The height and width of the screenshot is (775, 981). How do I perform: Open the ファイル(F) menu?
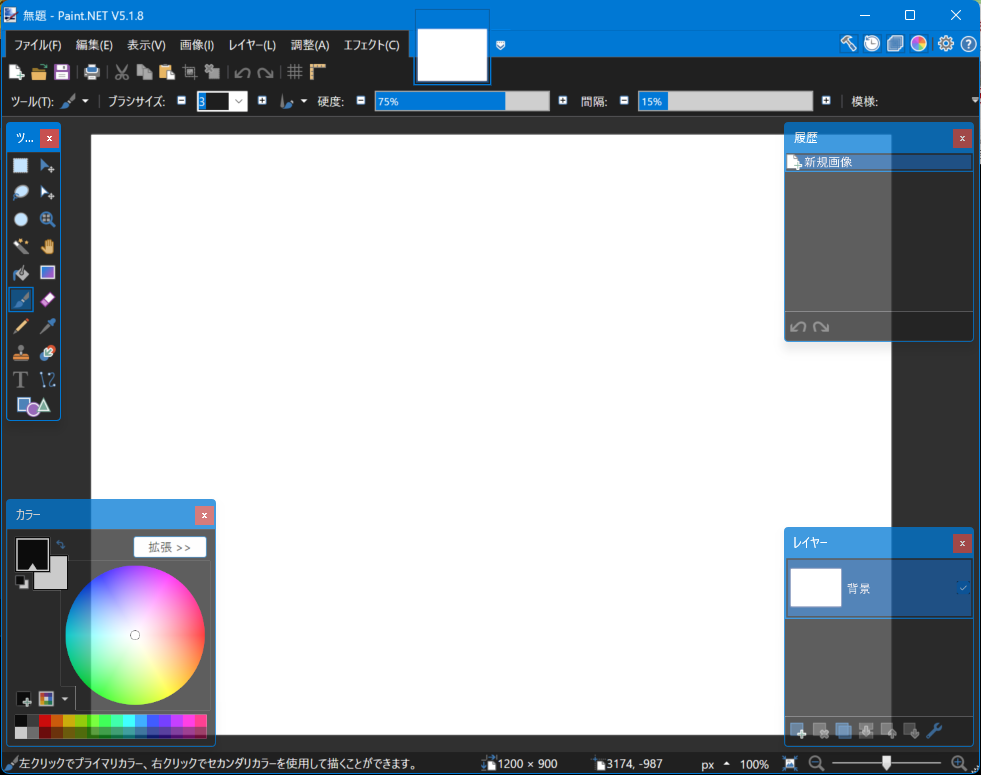pyautogui.click(x=38, y=45)
